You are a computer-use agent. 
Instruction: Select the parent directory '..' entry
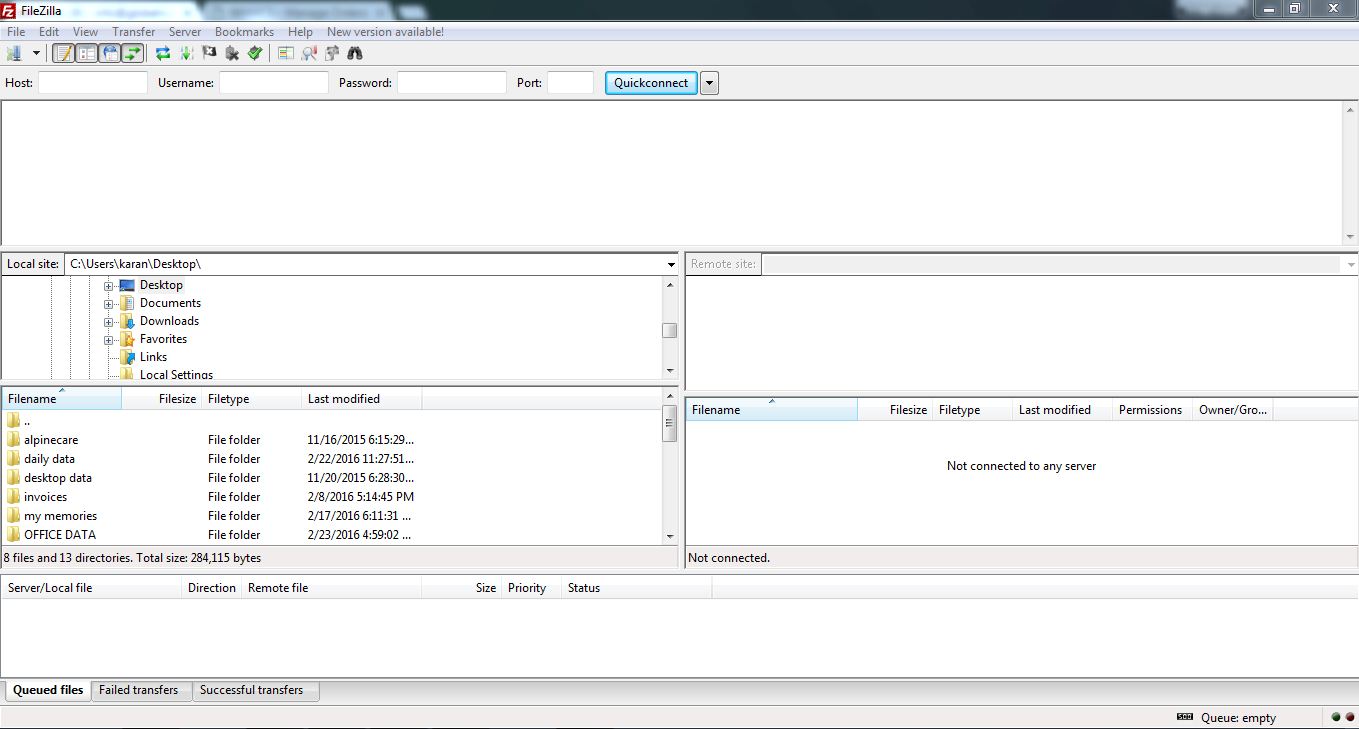click(x=331, y=421)
